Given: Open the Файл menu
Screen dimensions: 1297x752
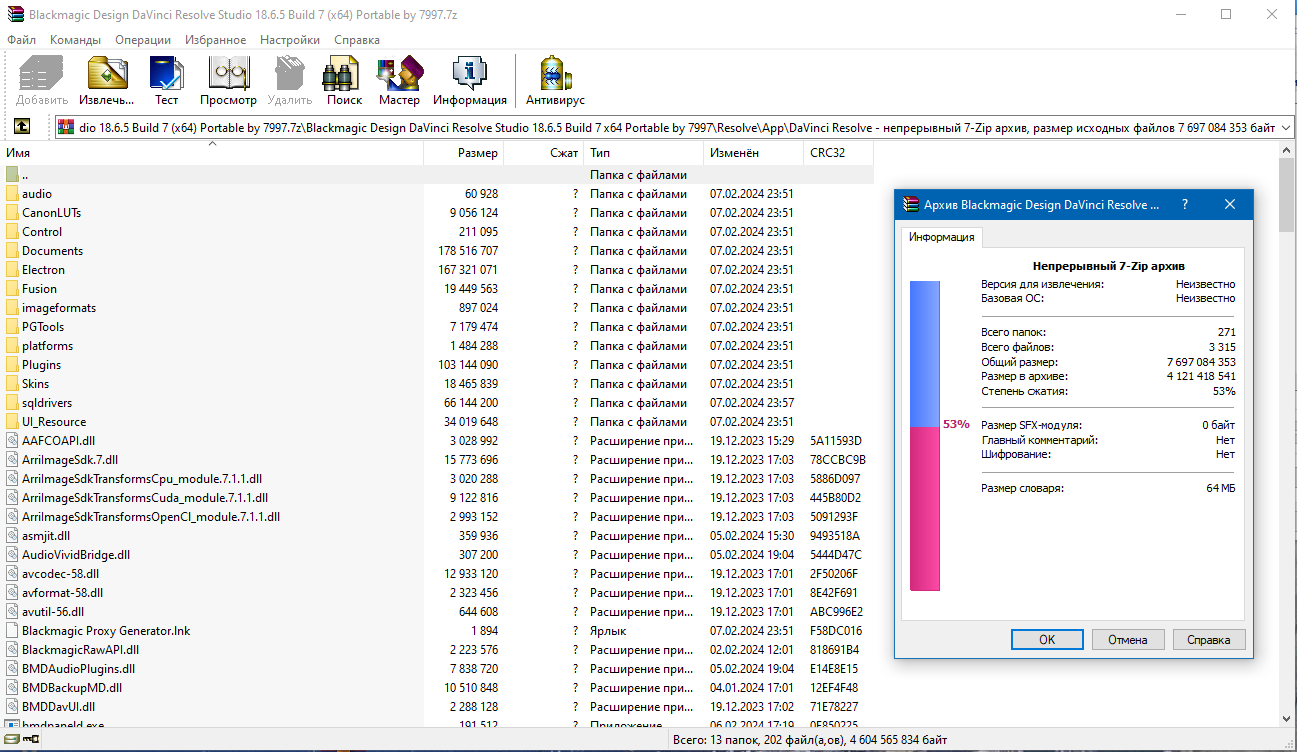Looking at the screenshot, I should (20, 39).
